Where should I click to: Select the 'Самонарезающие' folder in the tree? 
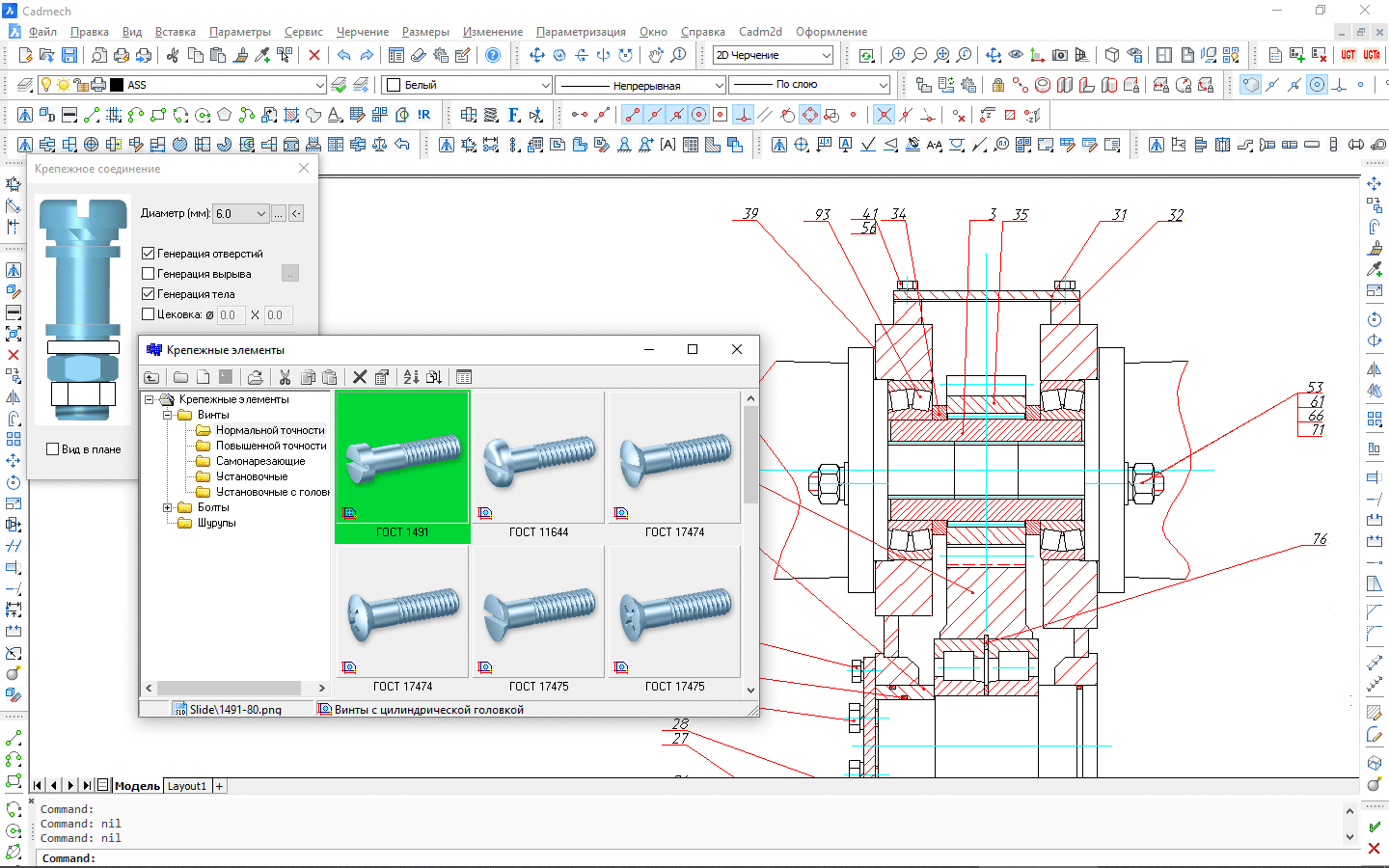click(259, 461)
